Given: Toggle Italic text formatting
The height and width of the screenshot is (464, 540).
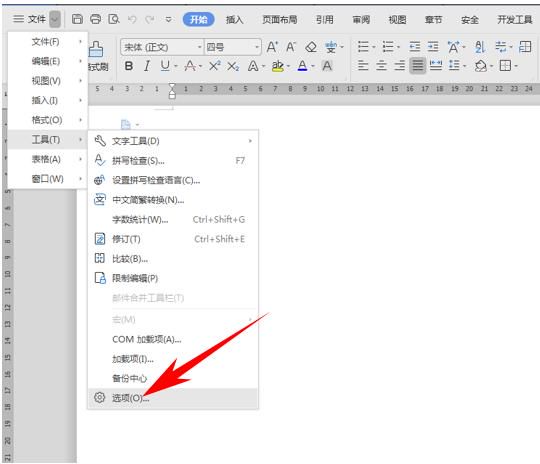Looking at the screenshot, I should (147, 65).
